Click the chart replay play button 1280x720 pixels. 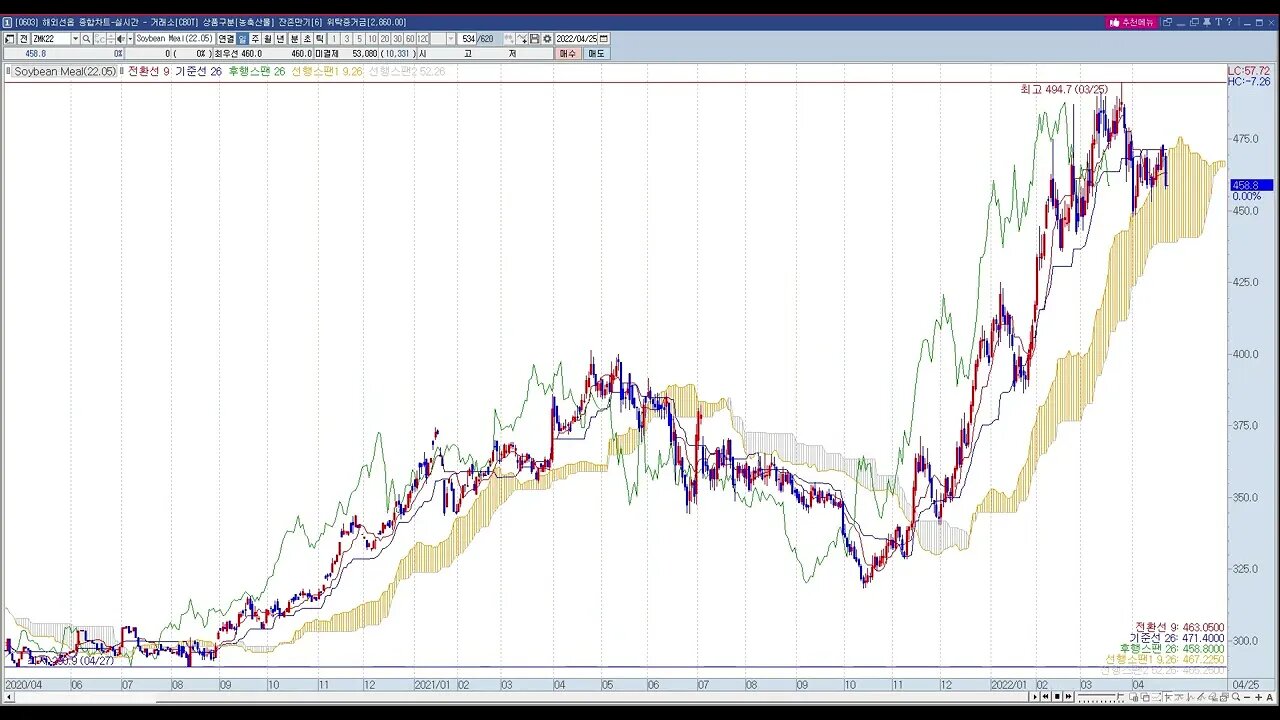tap(1035, 696)
